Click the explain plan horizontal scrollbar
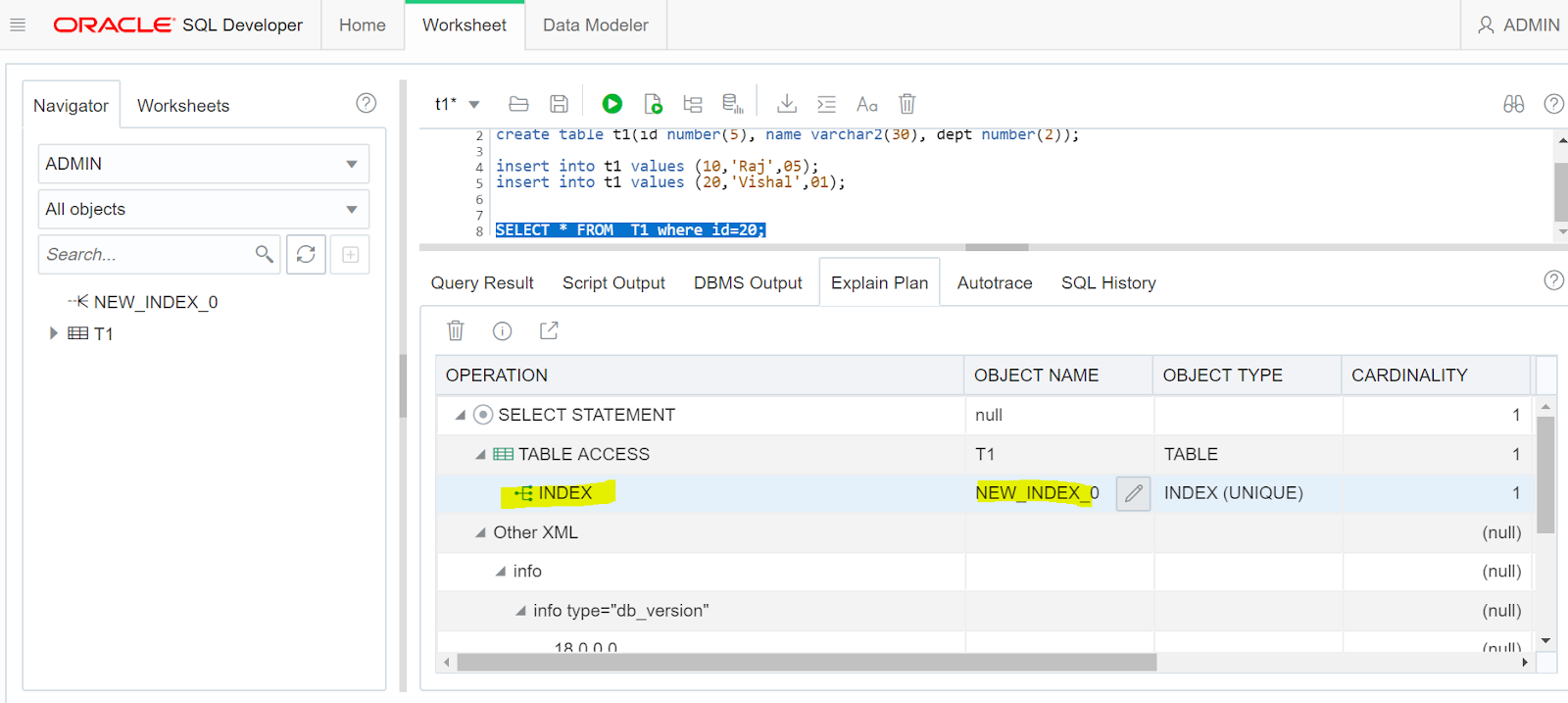The width and height of the screenshot is (1568, 703). pyautogui.click(x=807, y=663)
